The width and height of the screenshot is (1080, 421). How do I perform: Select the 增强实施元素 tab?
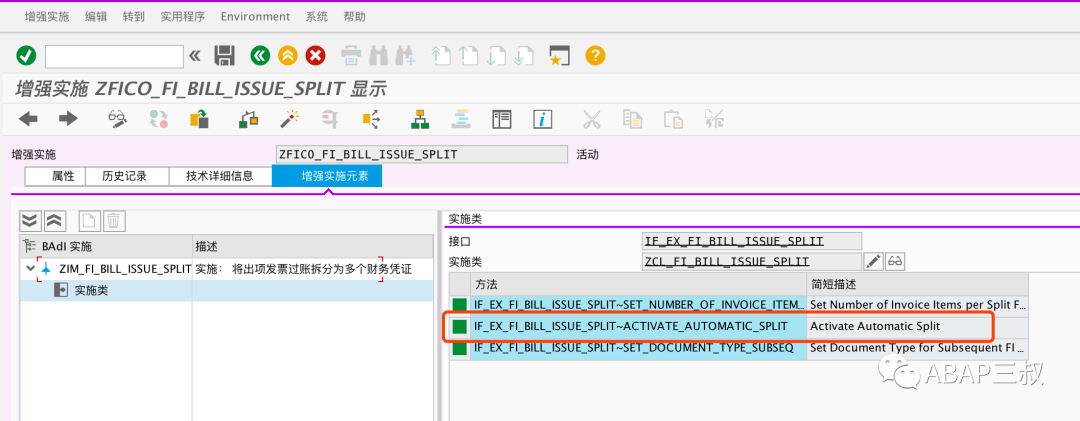(x=327, y=176)
